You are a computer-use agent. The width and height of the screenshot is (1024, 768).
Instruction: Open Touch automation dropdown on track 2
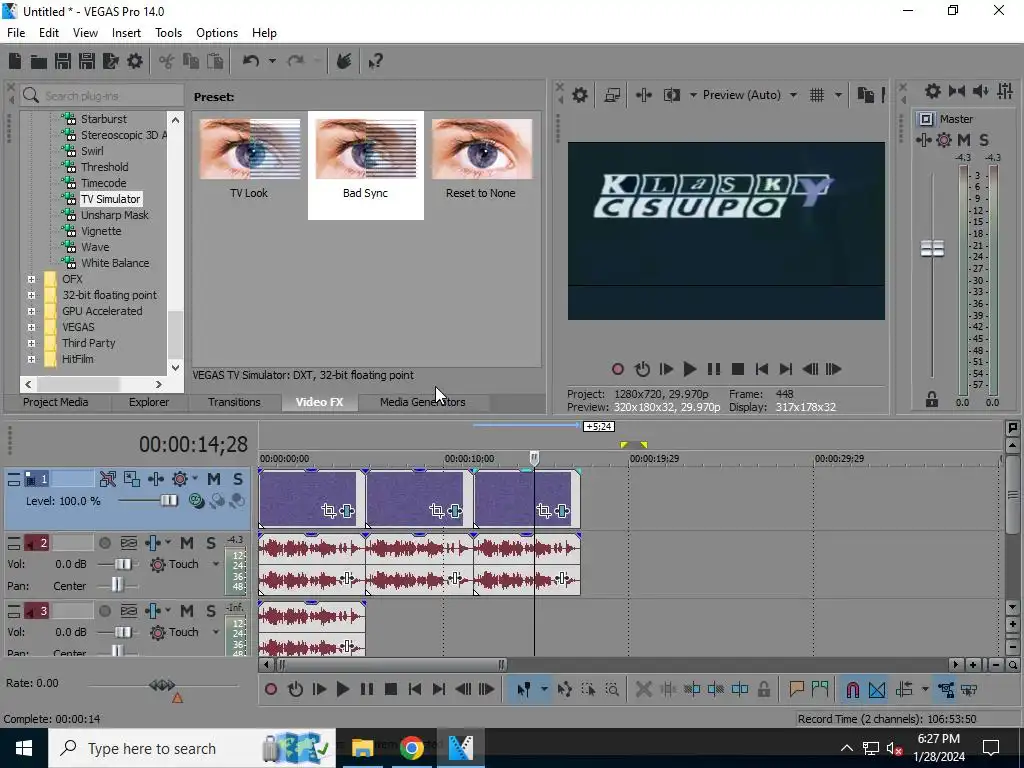[216, 564]
